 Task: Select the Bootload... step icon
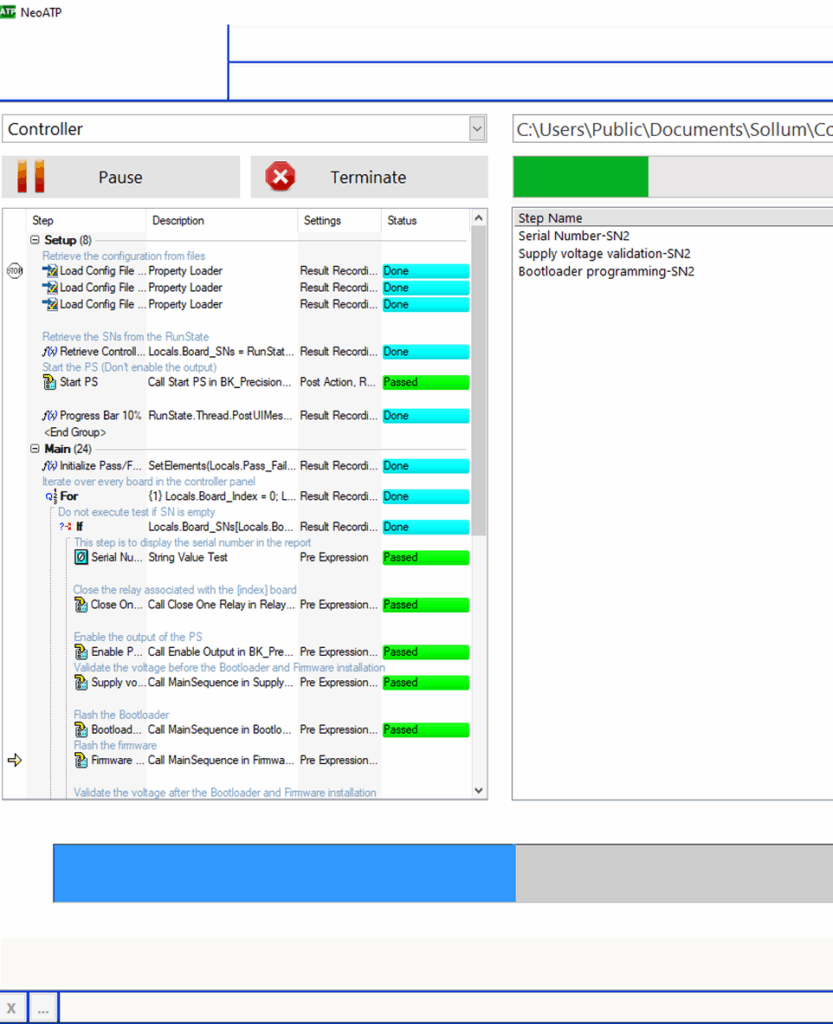pos(81,729)
